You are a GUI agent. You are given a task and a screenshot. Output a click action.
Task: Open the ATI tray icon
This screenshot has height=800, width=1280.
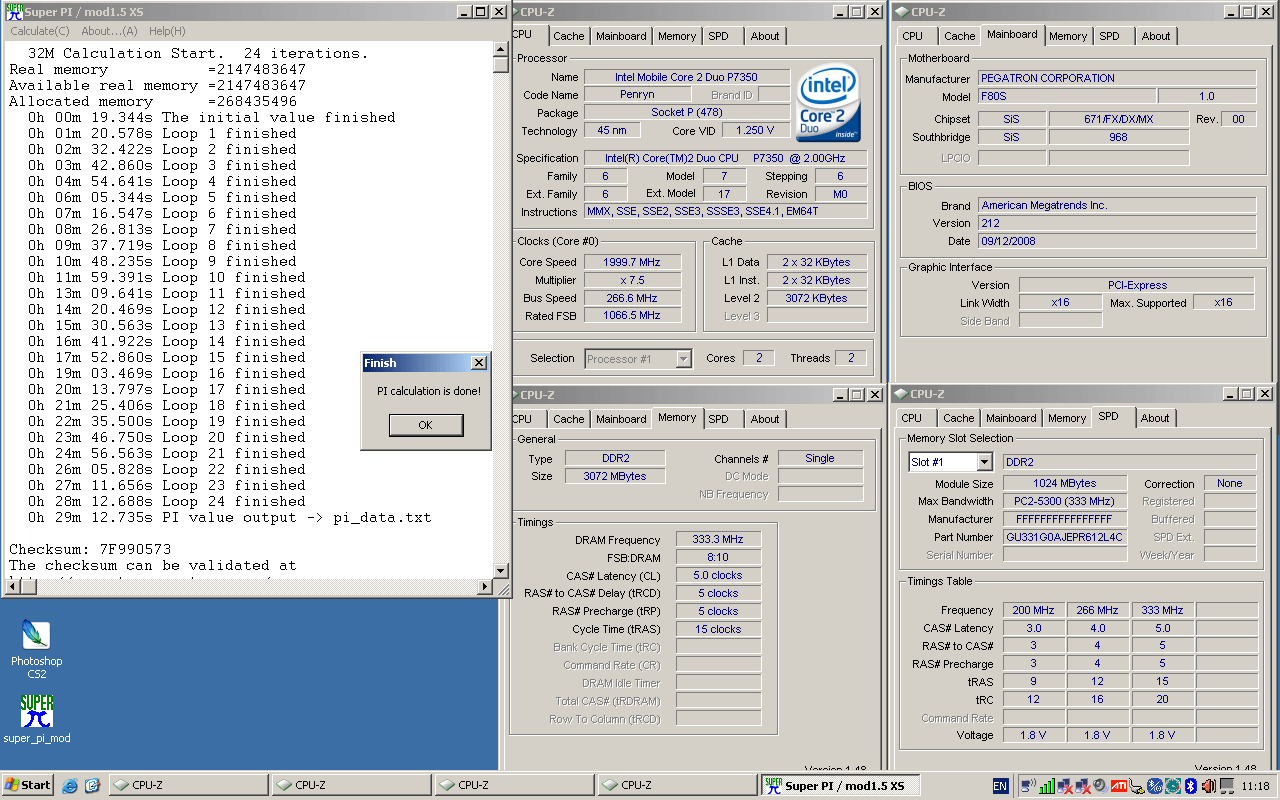(x=1119, y=785)
